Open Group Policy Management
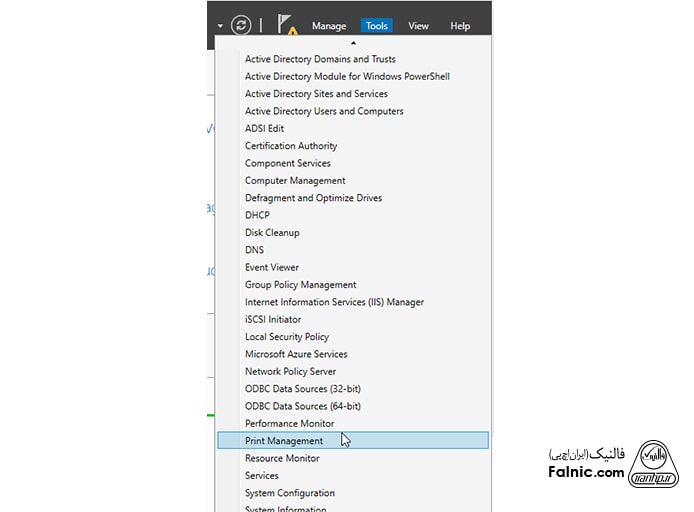 coord(300,285)
